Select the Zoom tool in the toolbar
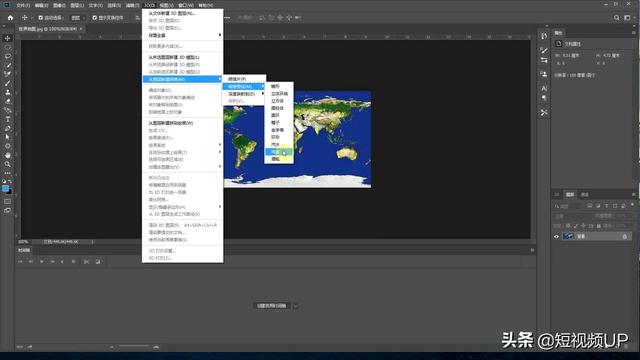 point(7,164)
